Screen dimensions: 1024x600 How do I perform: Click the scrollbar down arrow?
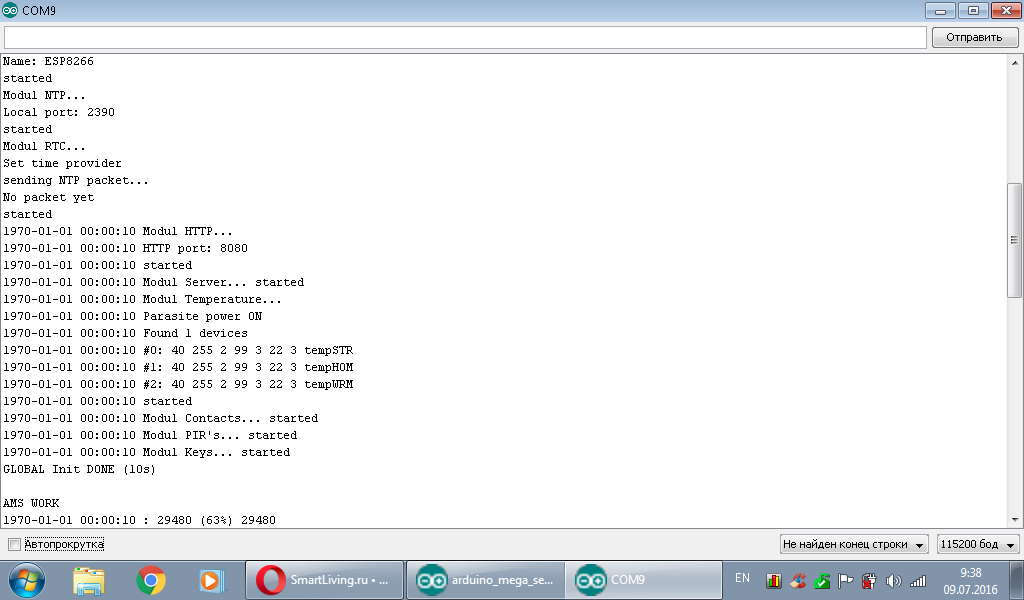[x=1013, y=520]
